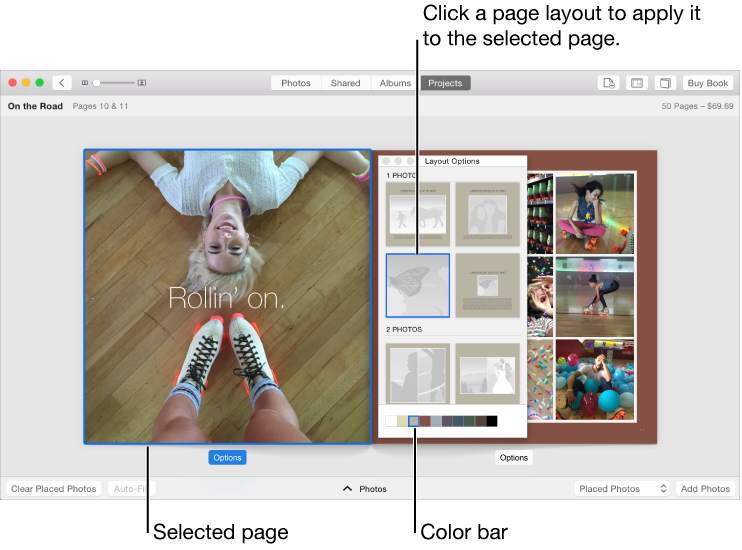The image size is (742, 550).
Task: Switch to the Photos tab
Action: 296,83
